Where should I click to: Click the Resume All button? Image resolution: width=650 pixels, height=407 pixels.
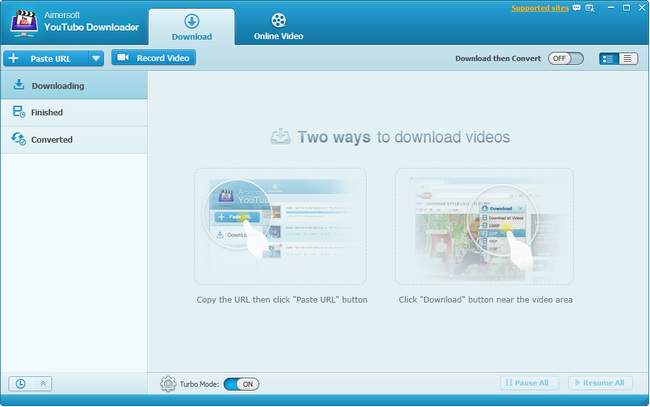pos(600,383)
